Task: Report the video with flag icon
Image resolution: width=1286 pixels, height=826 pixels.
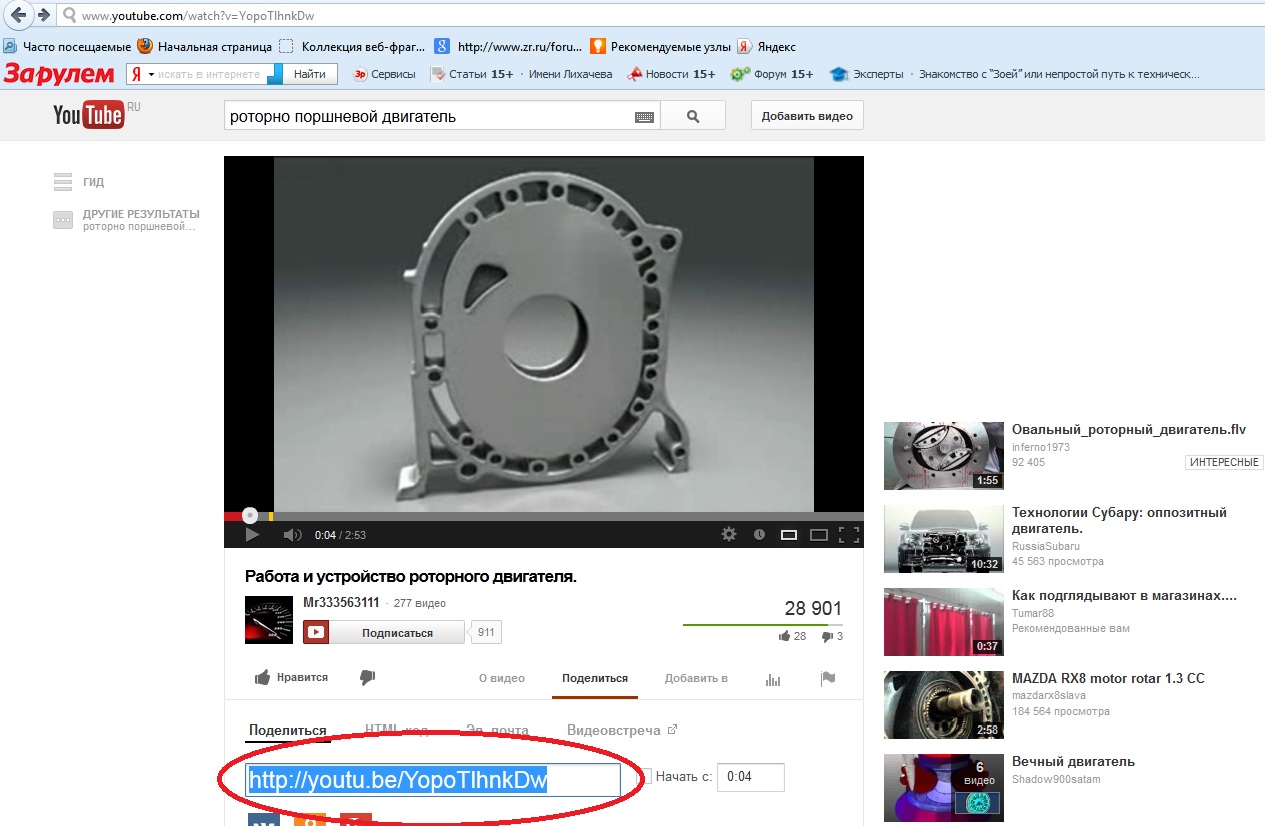Action: coord(827,678)
